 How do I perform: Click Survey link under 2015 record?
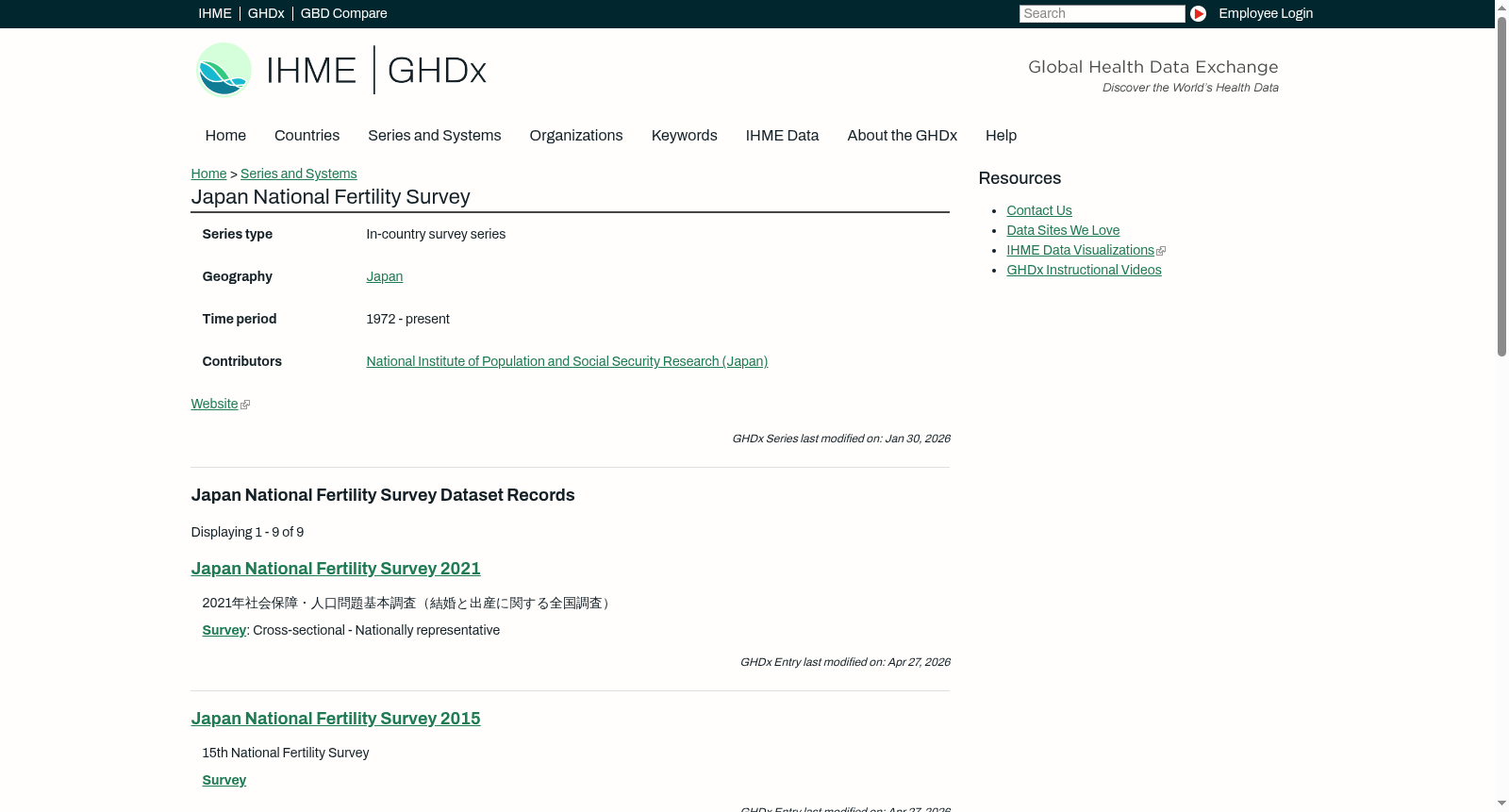click(224, 780)
